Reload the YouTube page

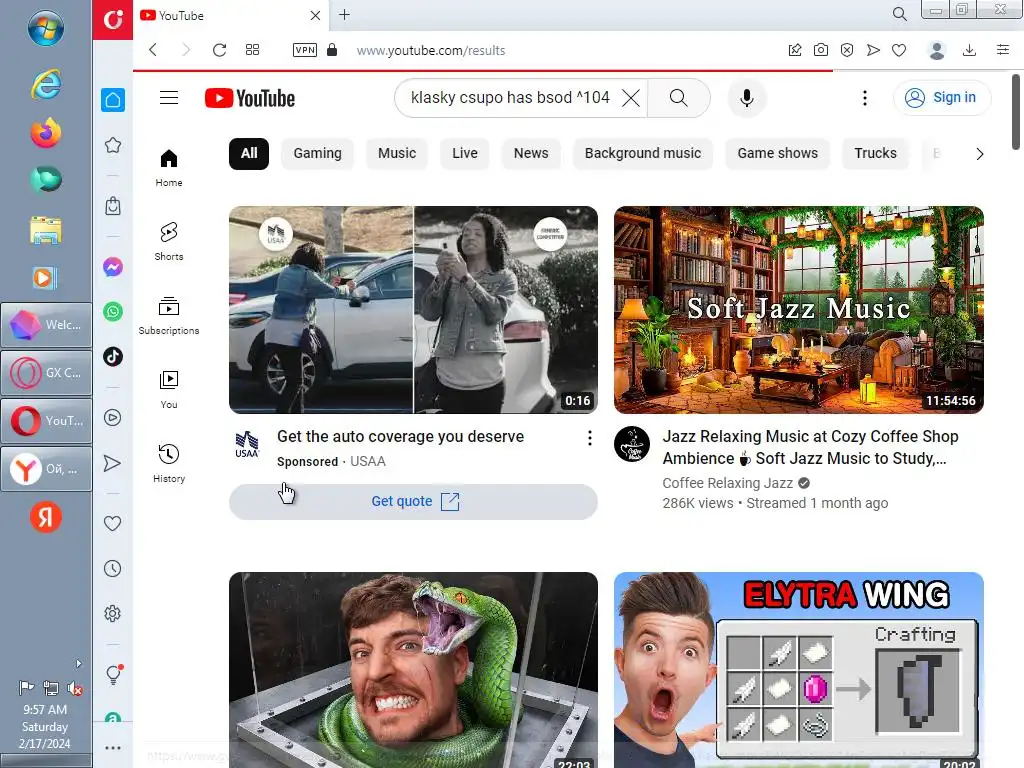[x=219, y=50]
